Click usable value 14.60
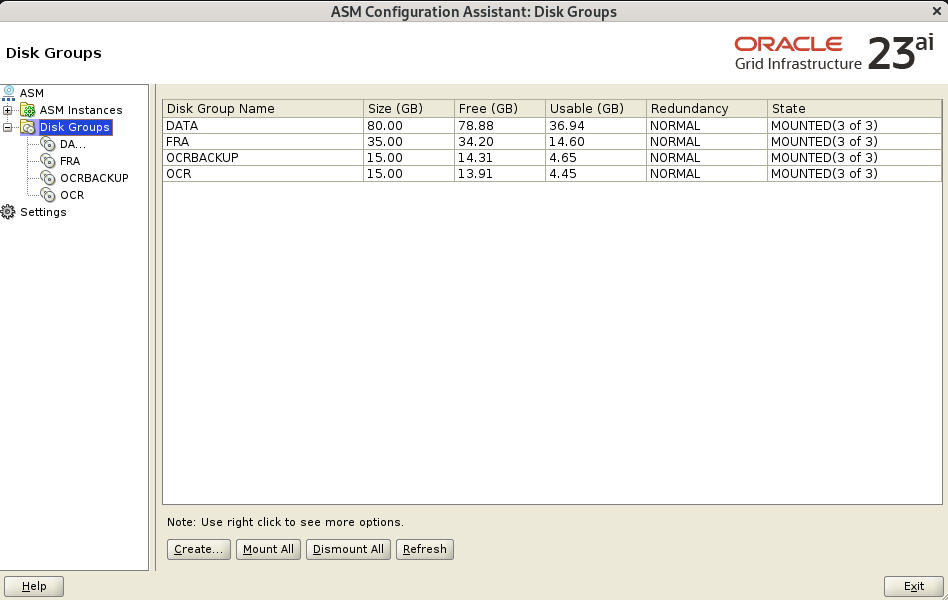This screenshot has width=948, height=600. coord(567,142)
